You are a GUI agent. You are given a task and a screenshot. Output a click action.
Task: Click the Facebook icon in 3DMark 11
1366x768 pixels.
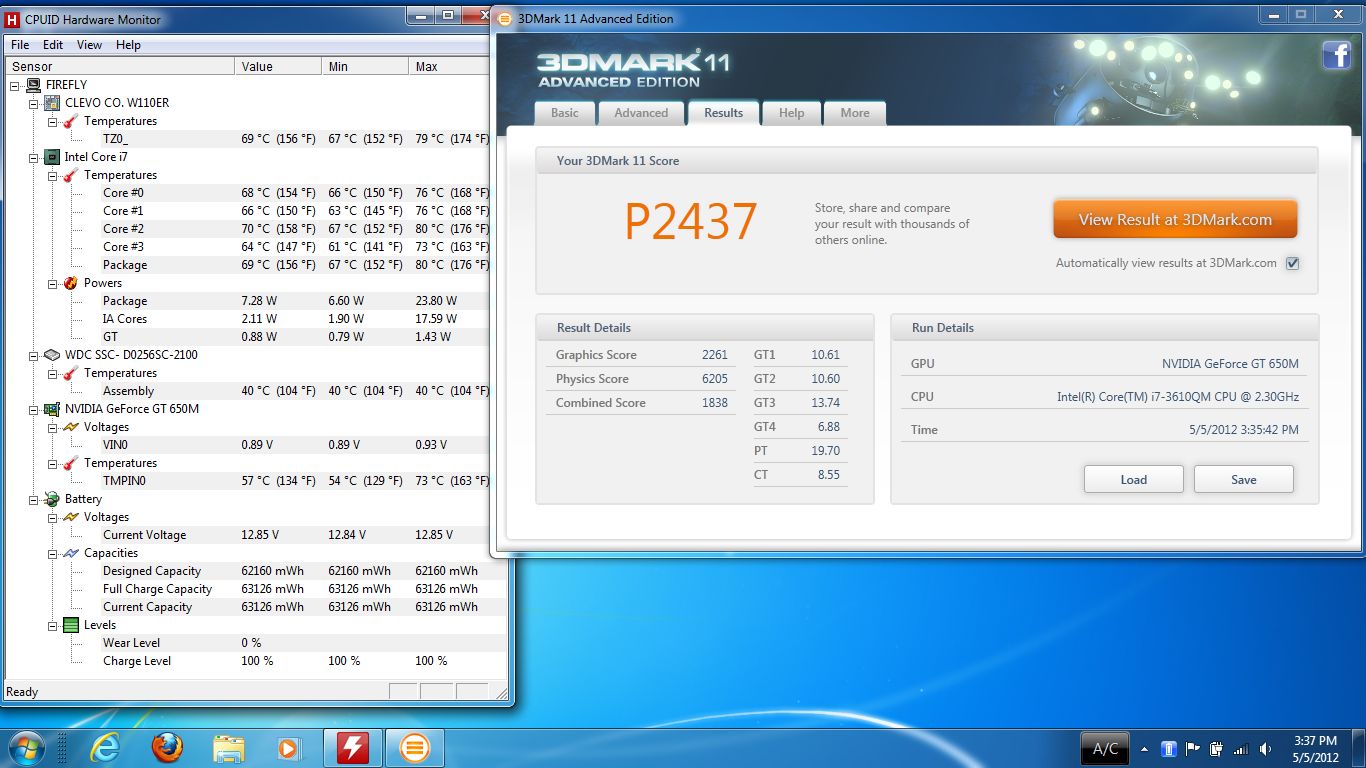(1337, 55)
